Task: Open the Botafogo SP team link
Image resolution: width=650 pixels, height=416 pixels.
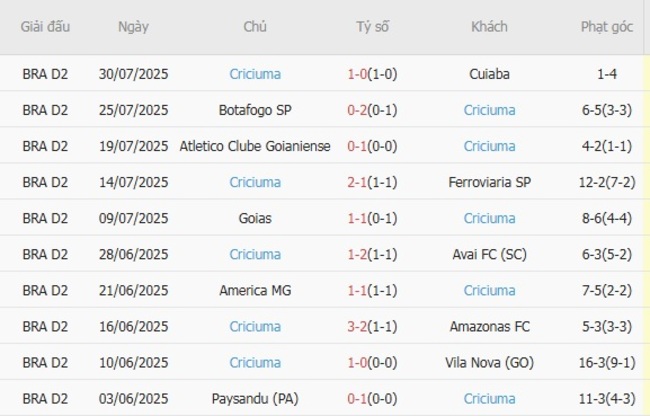Action: coord(254,110)
